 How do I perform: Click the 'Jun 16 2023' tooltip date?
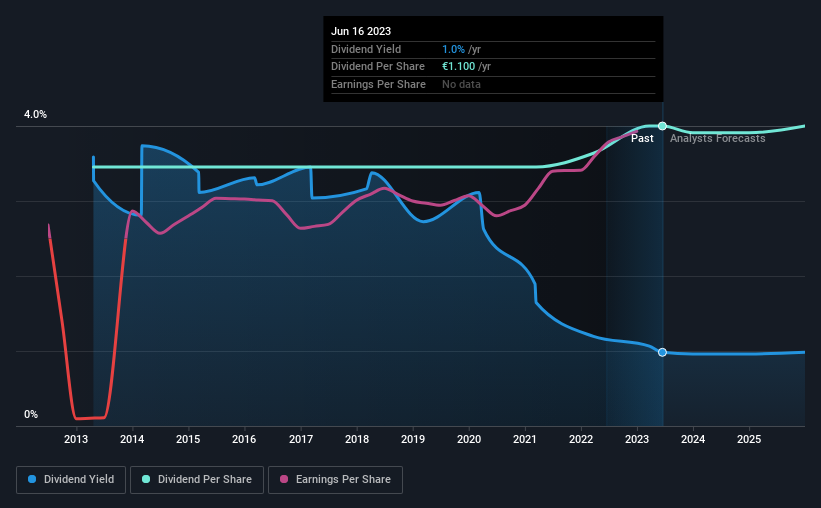tap(361, 31)
